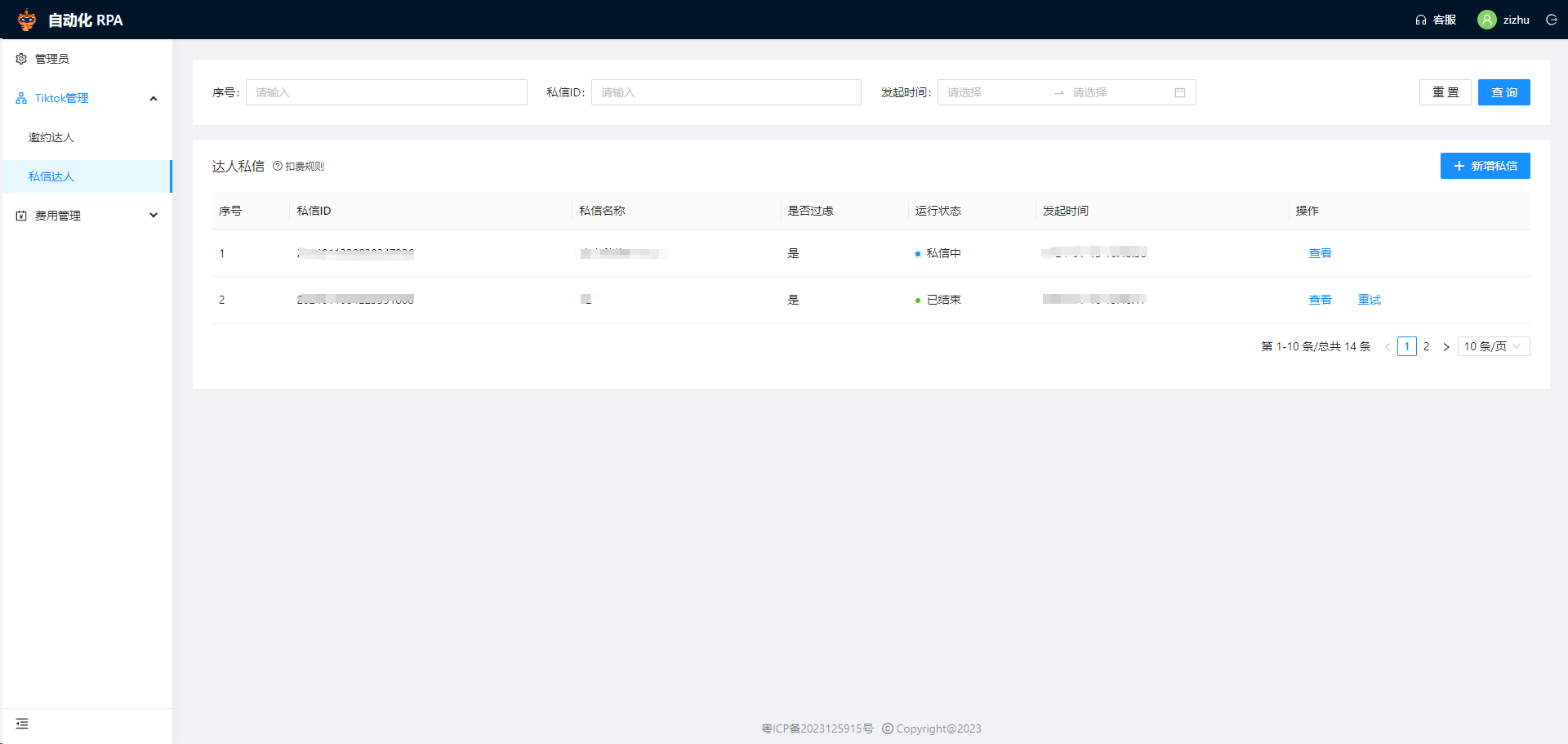Image resolution: width=1568 pixels, height=744 pixels.
Task: Focus the 私信ID input field
Action: tap(726, 92)
